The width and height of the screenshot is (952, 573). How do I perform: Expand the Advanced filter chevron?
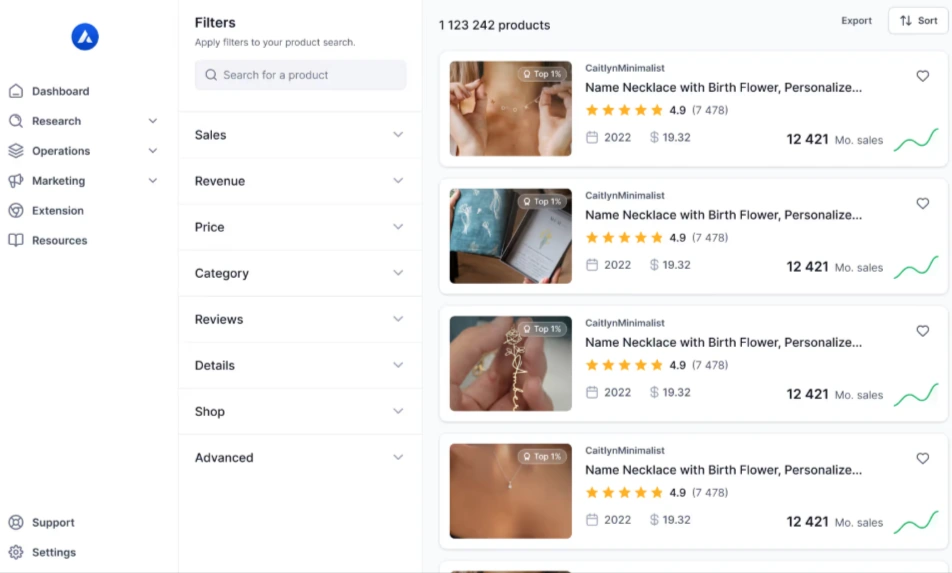pyautogui.click(x=398, y=458)
